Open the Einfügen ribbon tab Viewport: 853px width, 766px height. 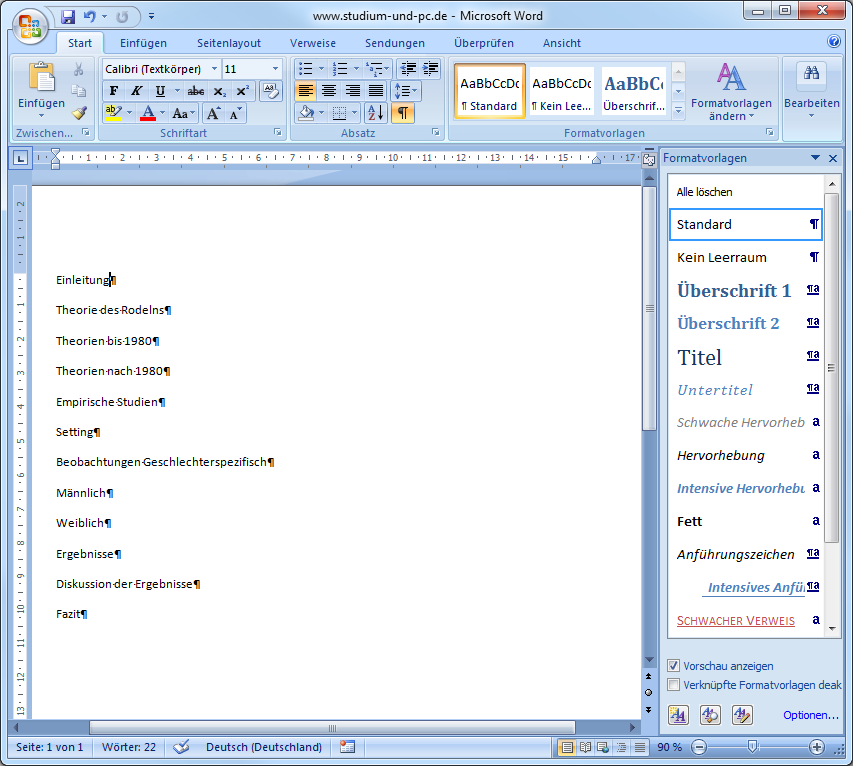tap(144, 43)
